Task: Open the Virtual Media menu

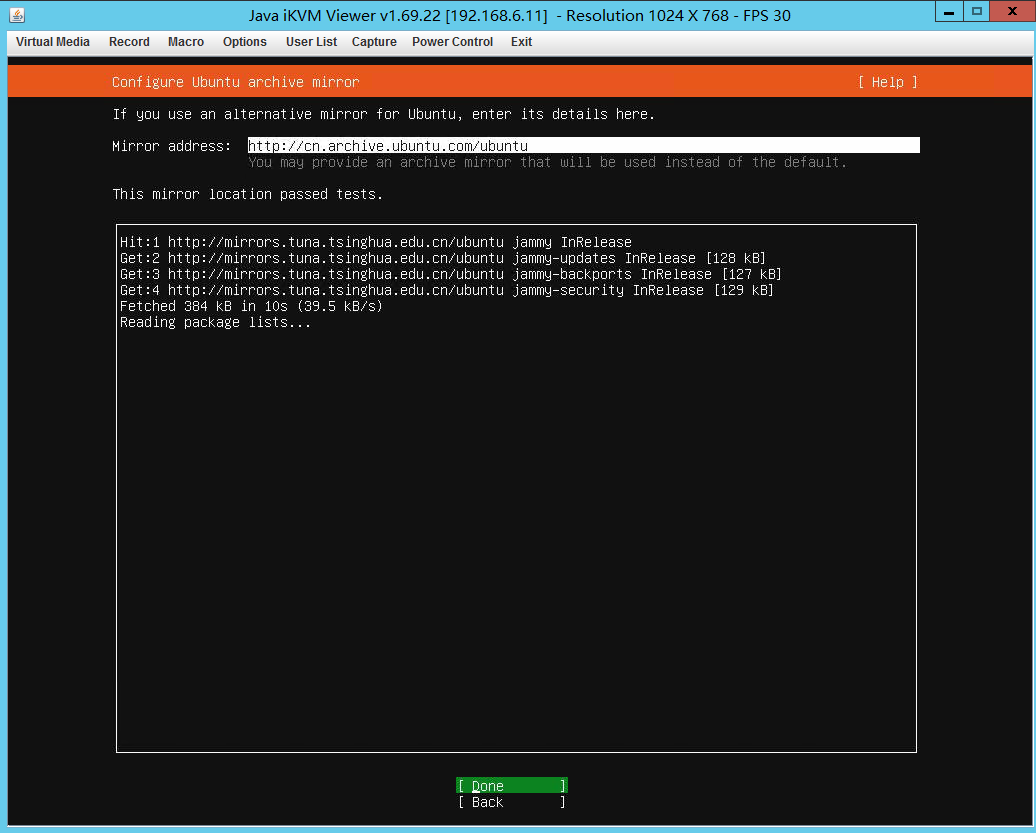Action: [53, 42]
